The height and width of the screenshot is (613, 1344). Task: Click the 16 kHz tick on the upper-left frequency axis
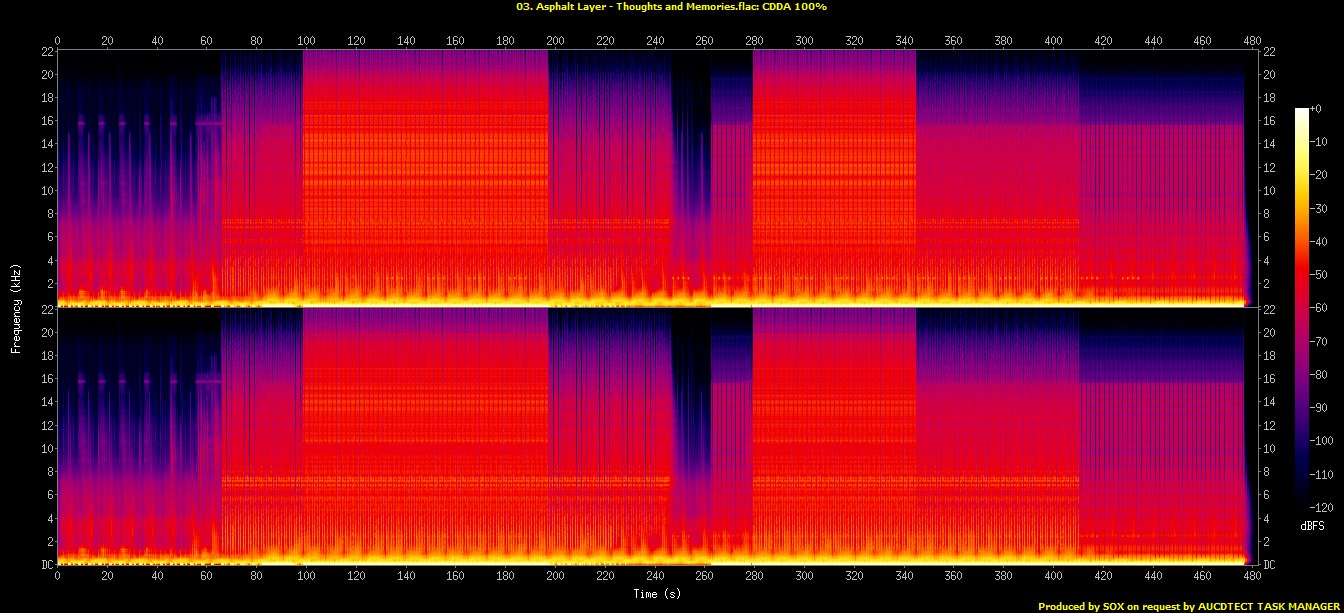pyautogui.click(x=47, y=121)
